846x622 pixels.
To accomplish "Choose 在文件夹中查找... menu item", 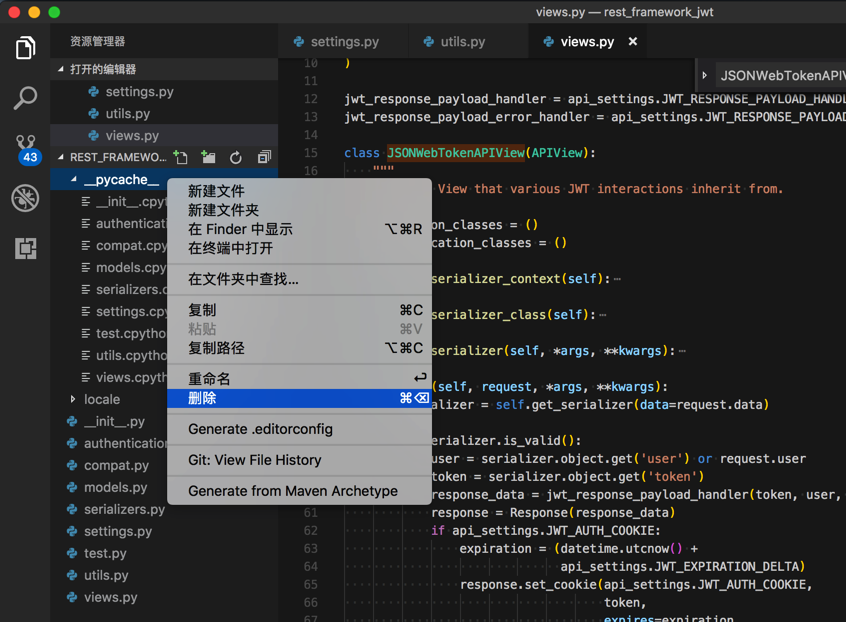I will [299, 279].
